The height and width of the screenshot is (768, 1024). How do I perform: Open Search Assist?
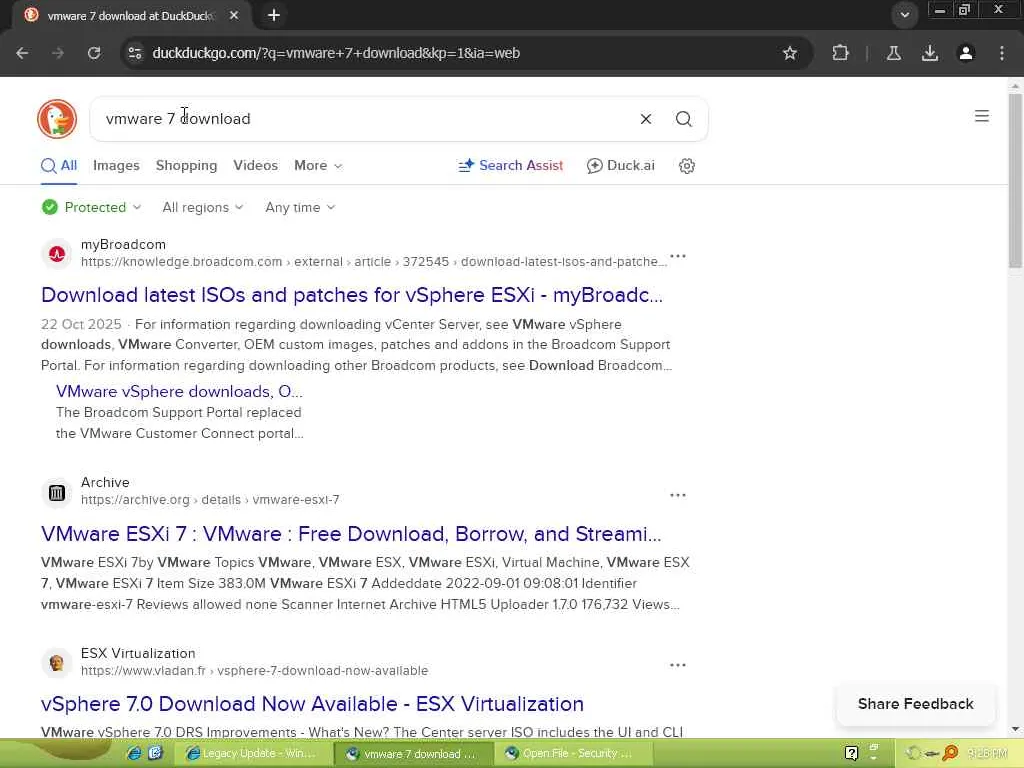510,166
